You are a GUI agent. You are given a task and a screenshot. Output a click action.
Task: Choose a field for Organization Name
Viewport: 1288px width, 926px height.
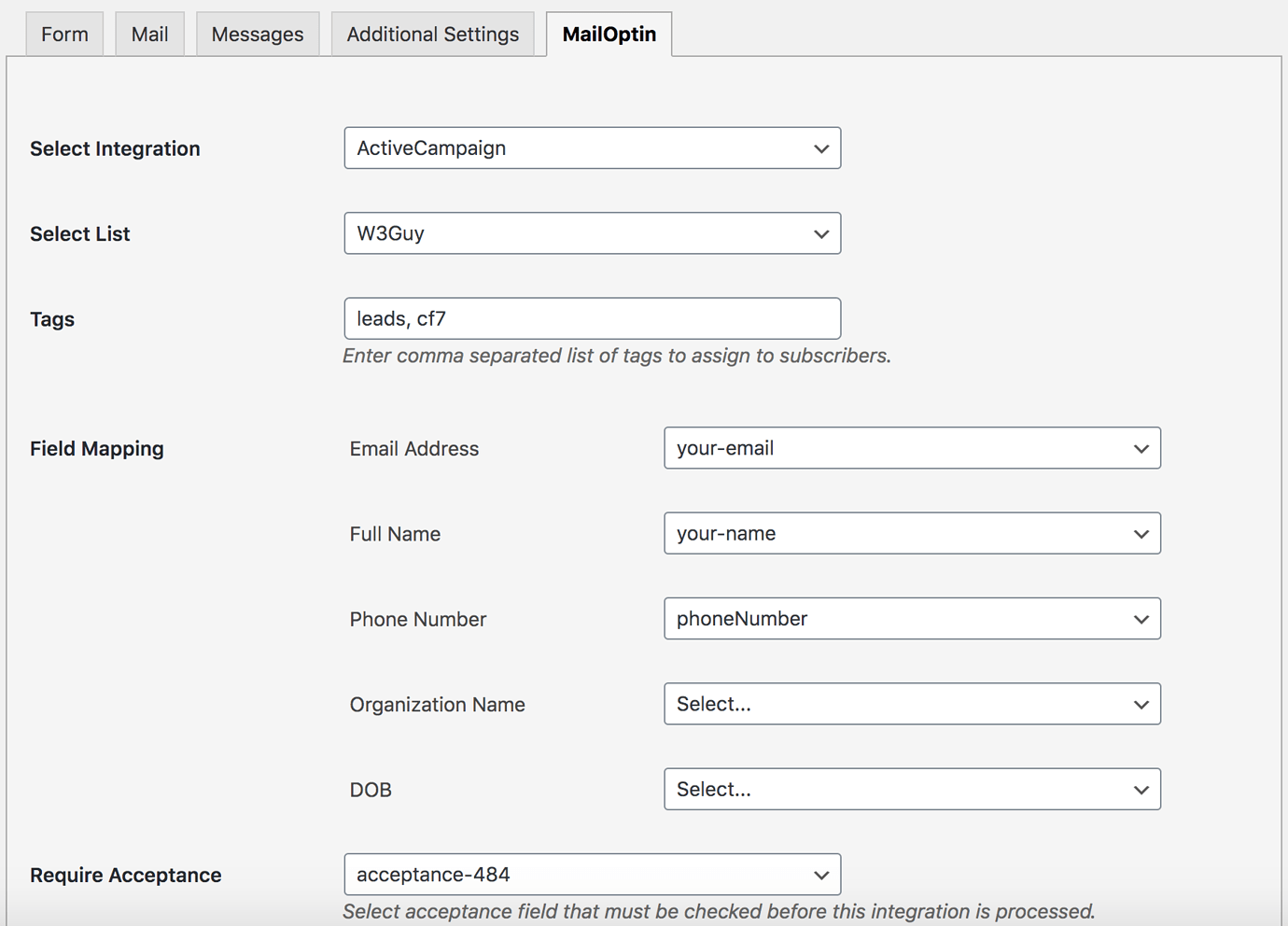tap(911, 705)
